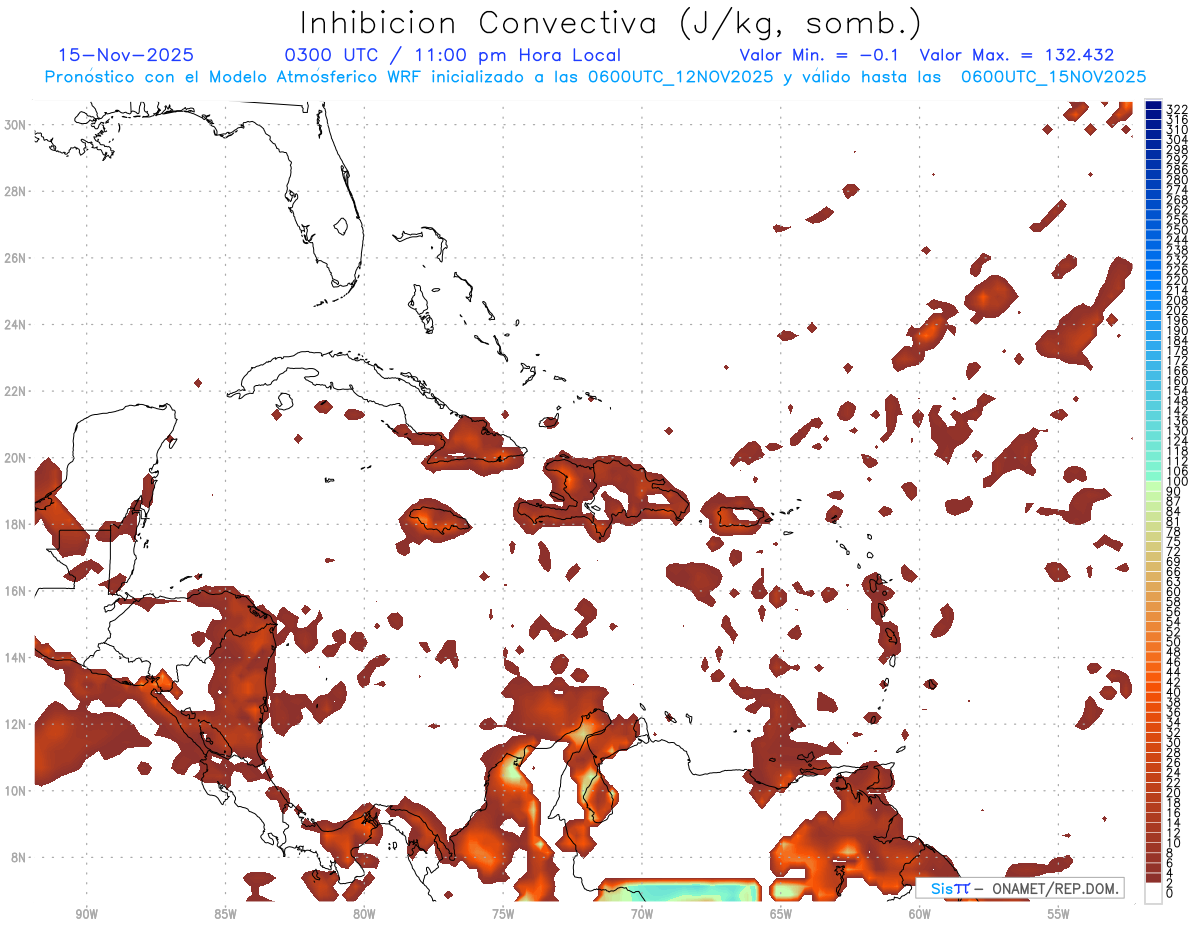Screen dimensions: 1200x927
Task: Click the '28N' latitude label
Action: (15, 191)
